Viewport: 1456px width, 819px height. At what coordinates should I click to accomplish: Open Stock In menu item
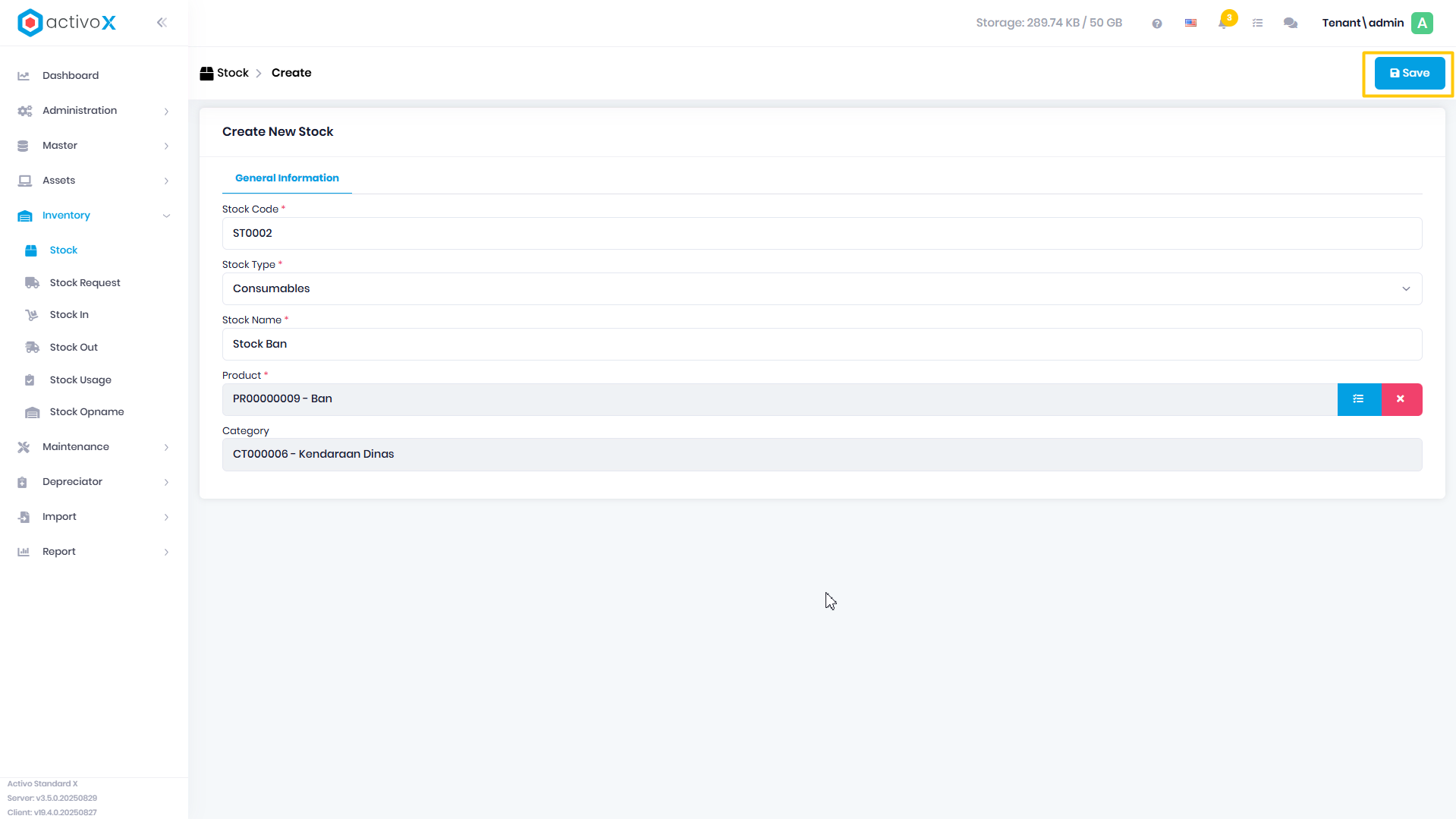click(x=69, y=315)
